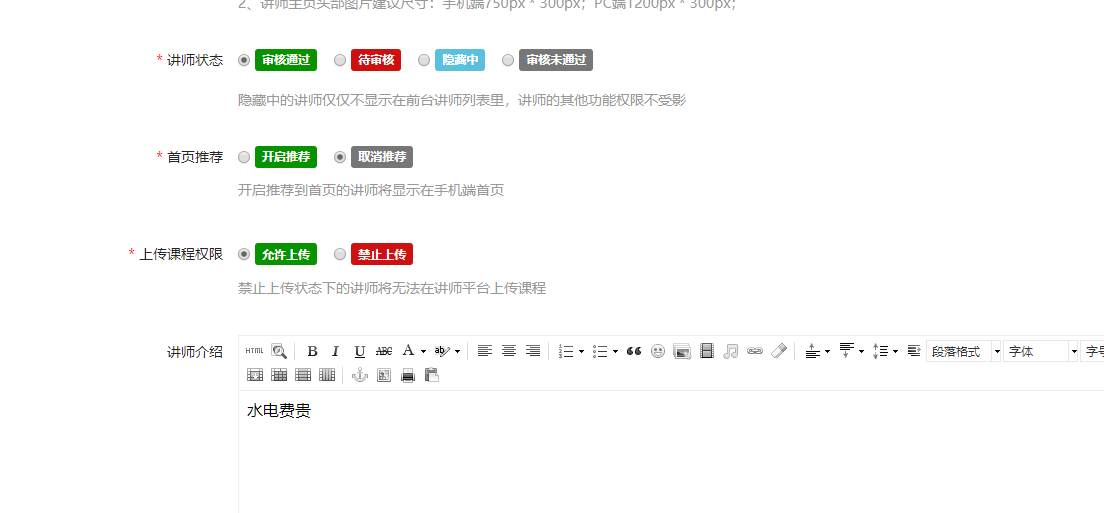Click the font color A icon
Screen dimensions: 1104x513
[408, 350]
